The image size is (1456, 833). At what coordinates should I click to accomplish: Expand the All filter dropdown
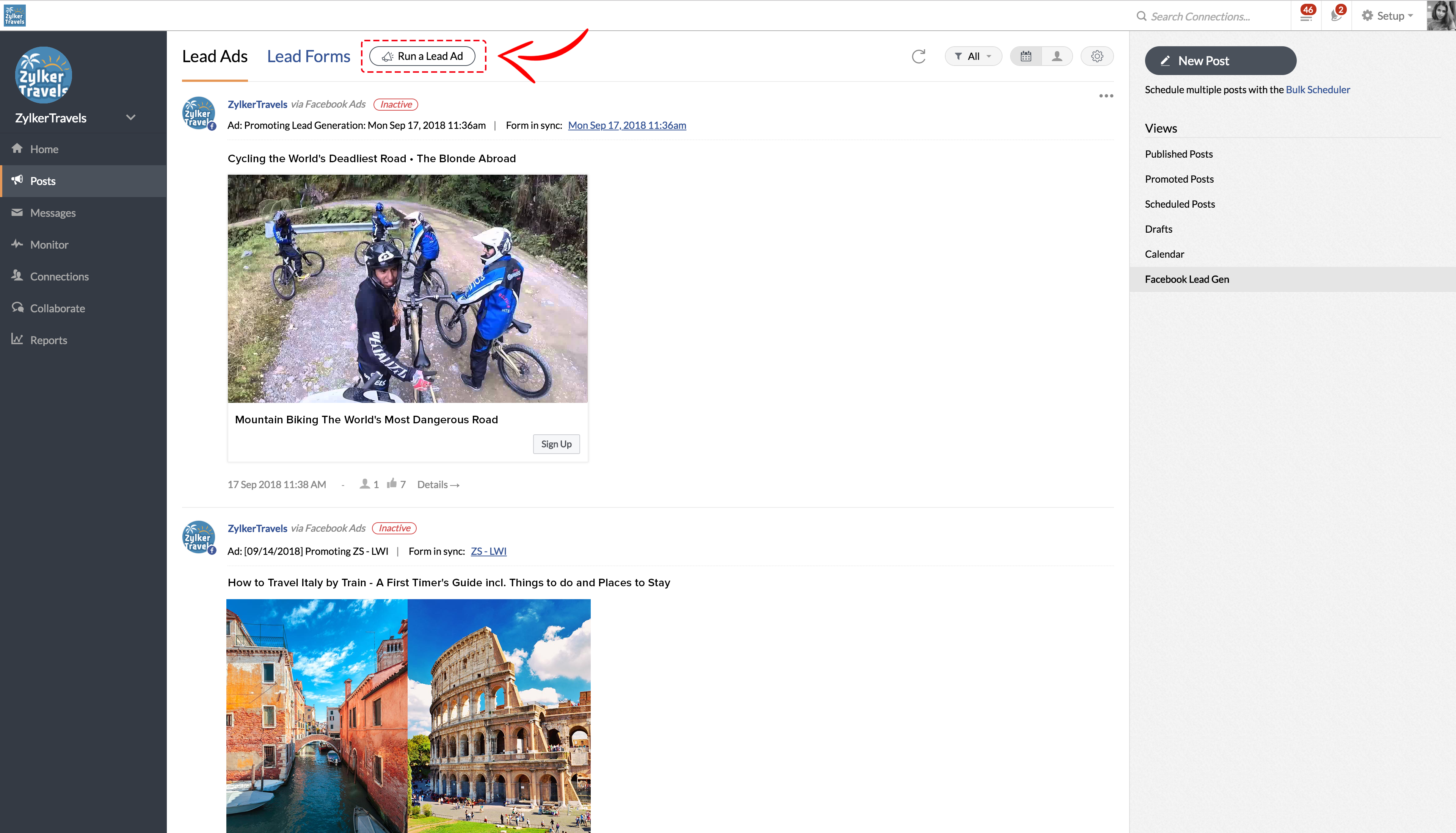point(973,56)
